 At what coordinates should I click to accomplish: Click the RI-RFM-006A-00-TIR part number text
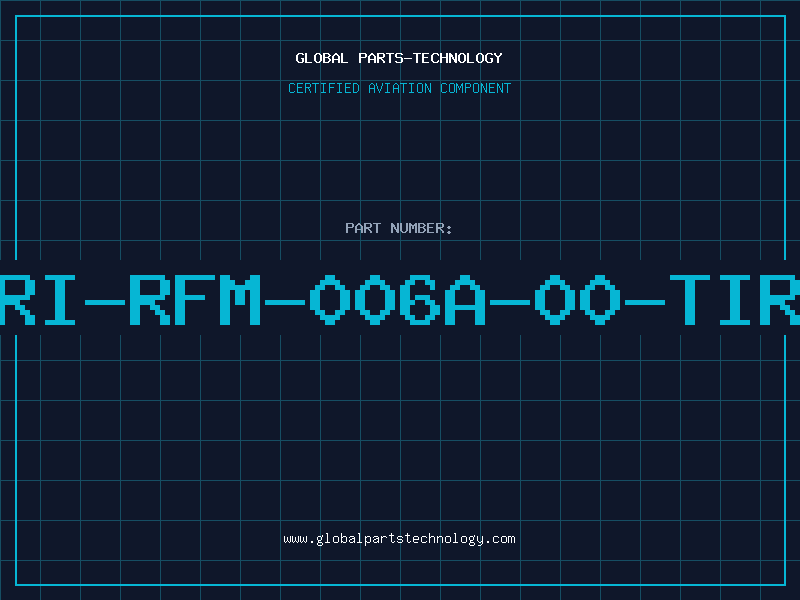pyautogui.click(x=400, y=299)
